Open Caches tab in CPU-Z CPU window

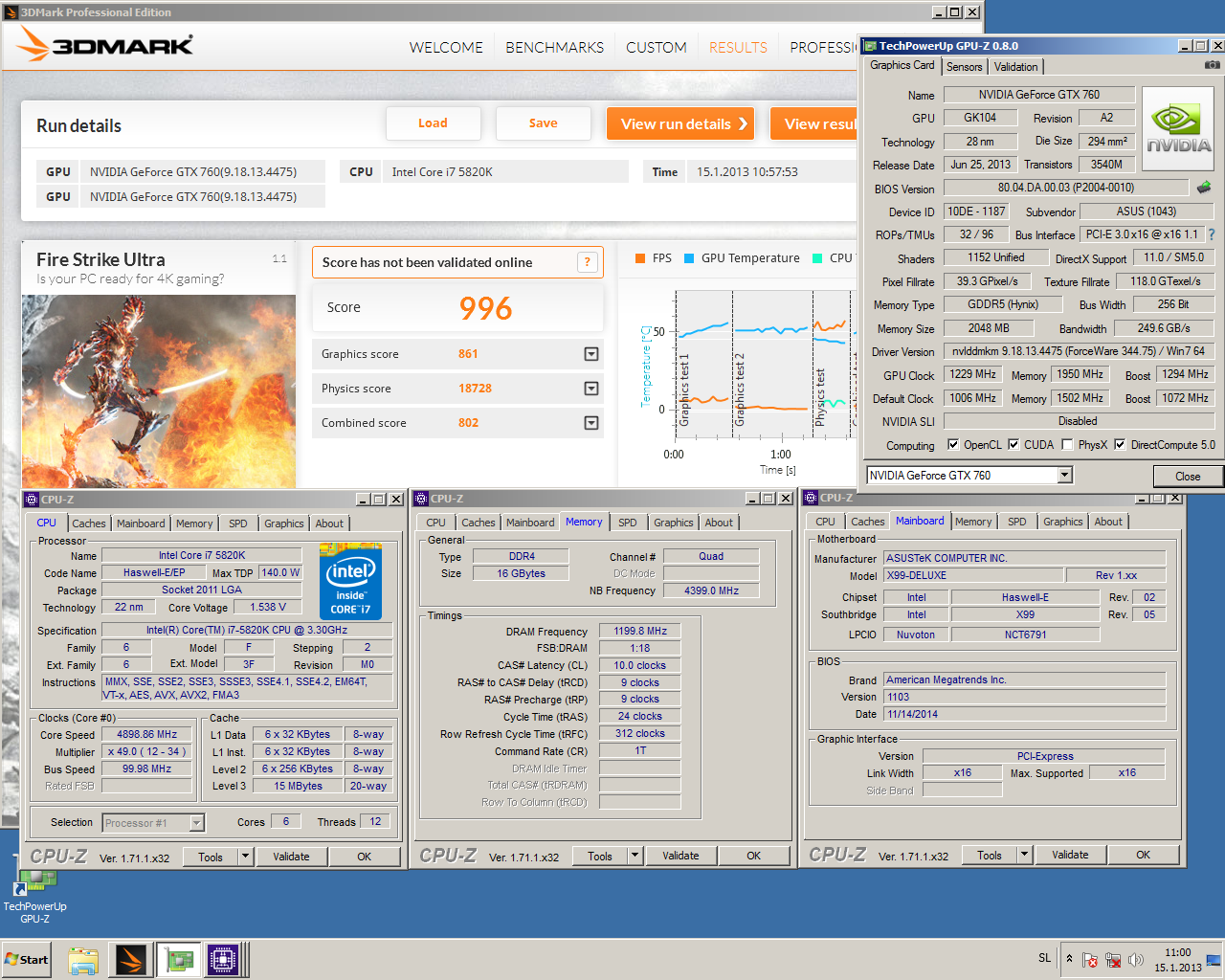[89, 523]
